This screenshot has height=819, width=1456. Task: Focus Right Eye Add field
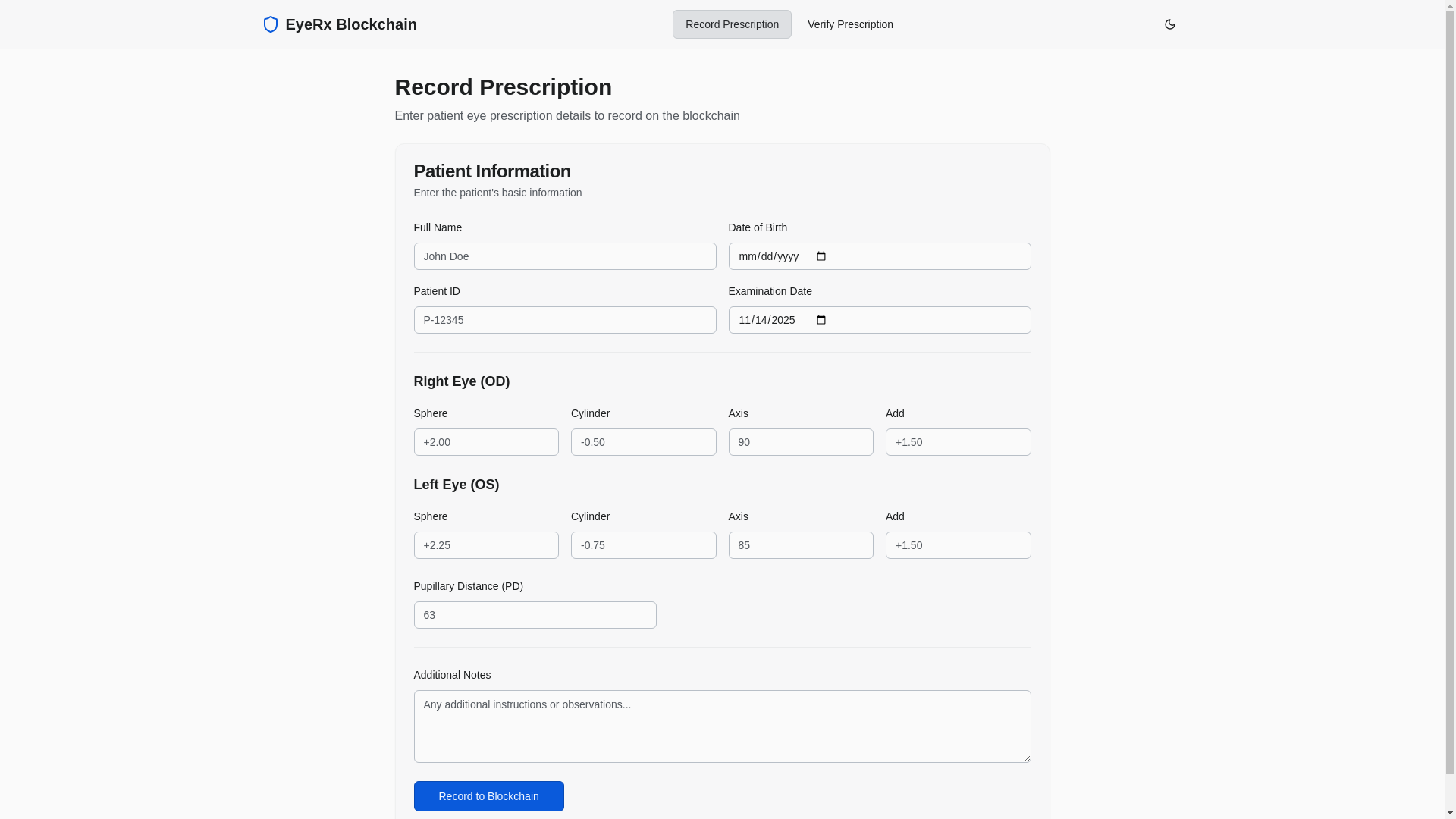pos(959,442)
